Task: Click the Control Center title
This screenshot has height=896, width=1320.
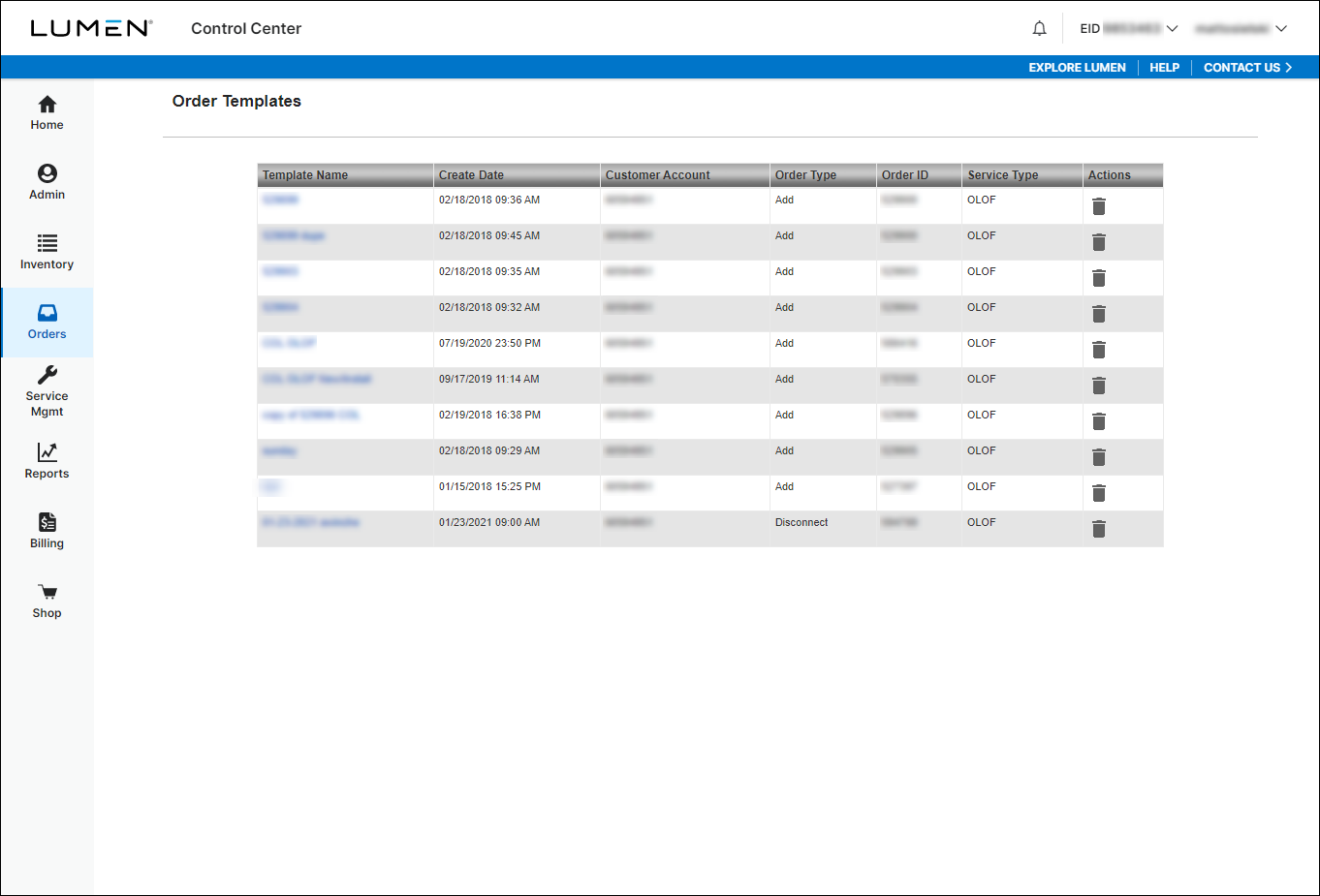Action: 246,28
